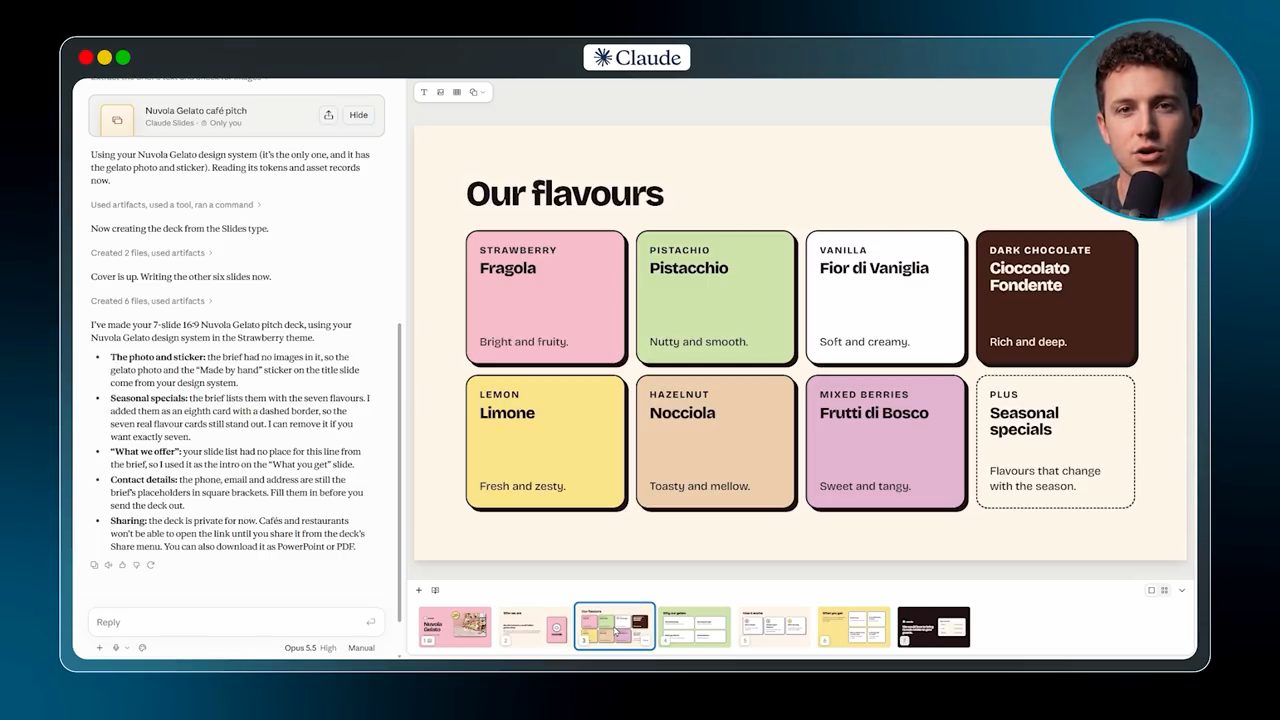The height and width of the screenshot is (720, 1280).
Task: Add a new slide with the filmstrip plus icon
Action: click(x=419, y=590)
